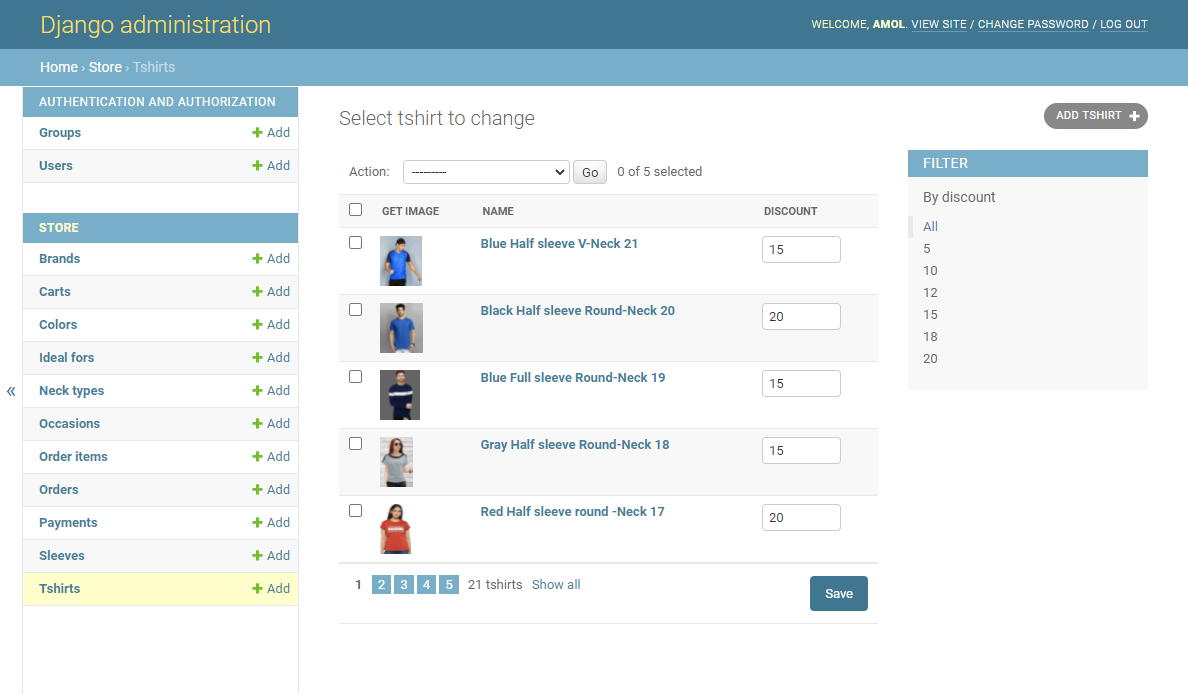This screenshot has height=694, width=1188.
Task: Open the Home breadcrumb link
Action: (58, 67)
